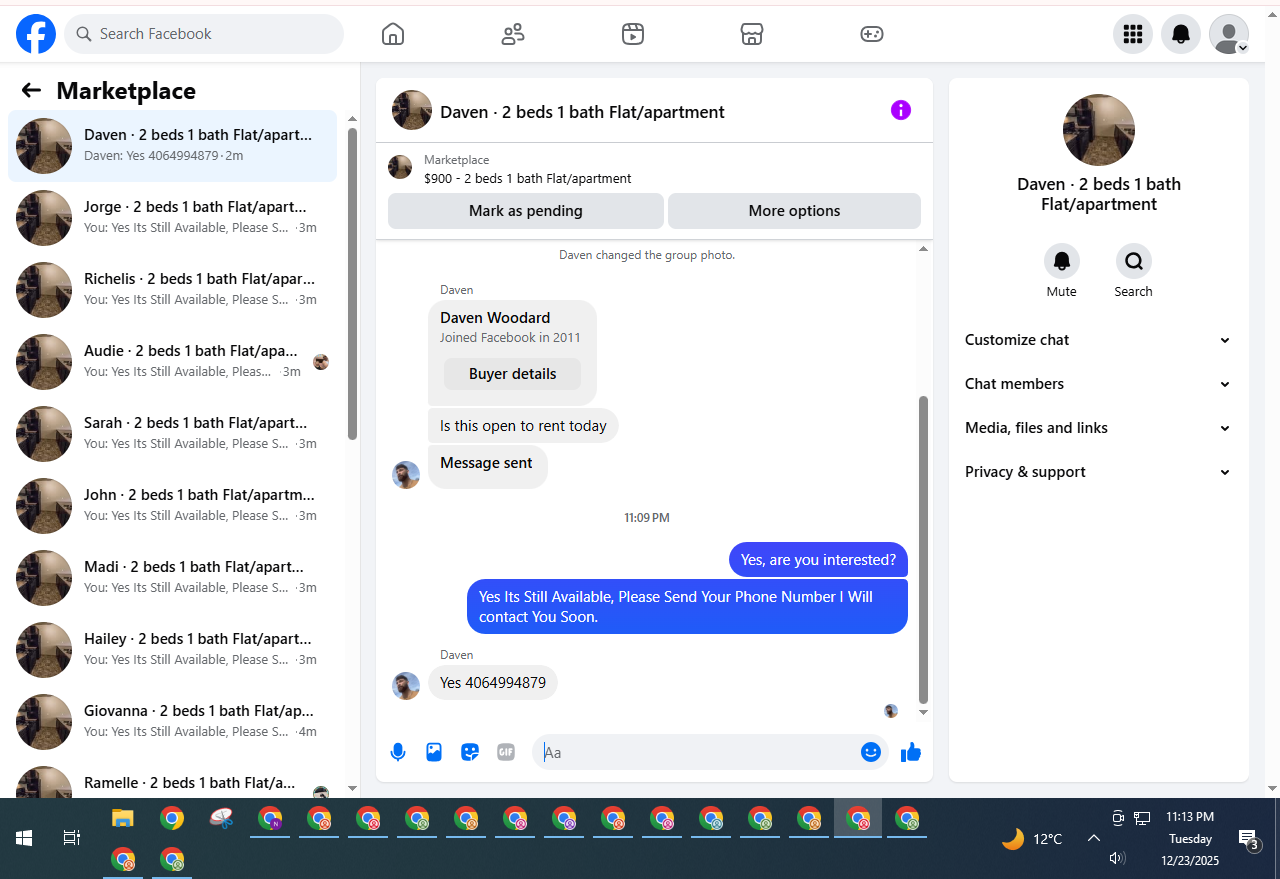Send a thumbs-up like

click(x=911, y=752)
